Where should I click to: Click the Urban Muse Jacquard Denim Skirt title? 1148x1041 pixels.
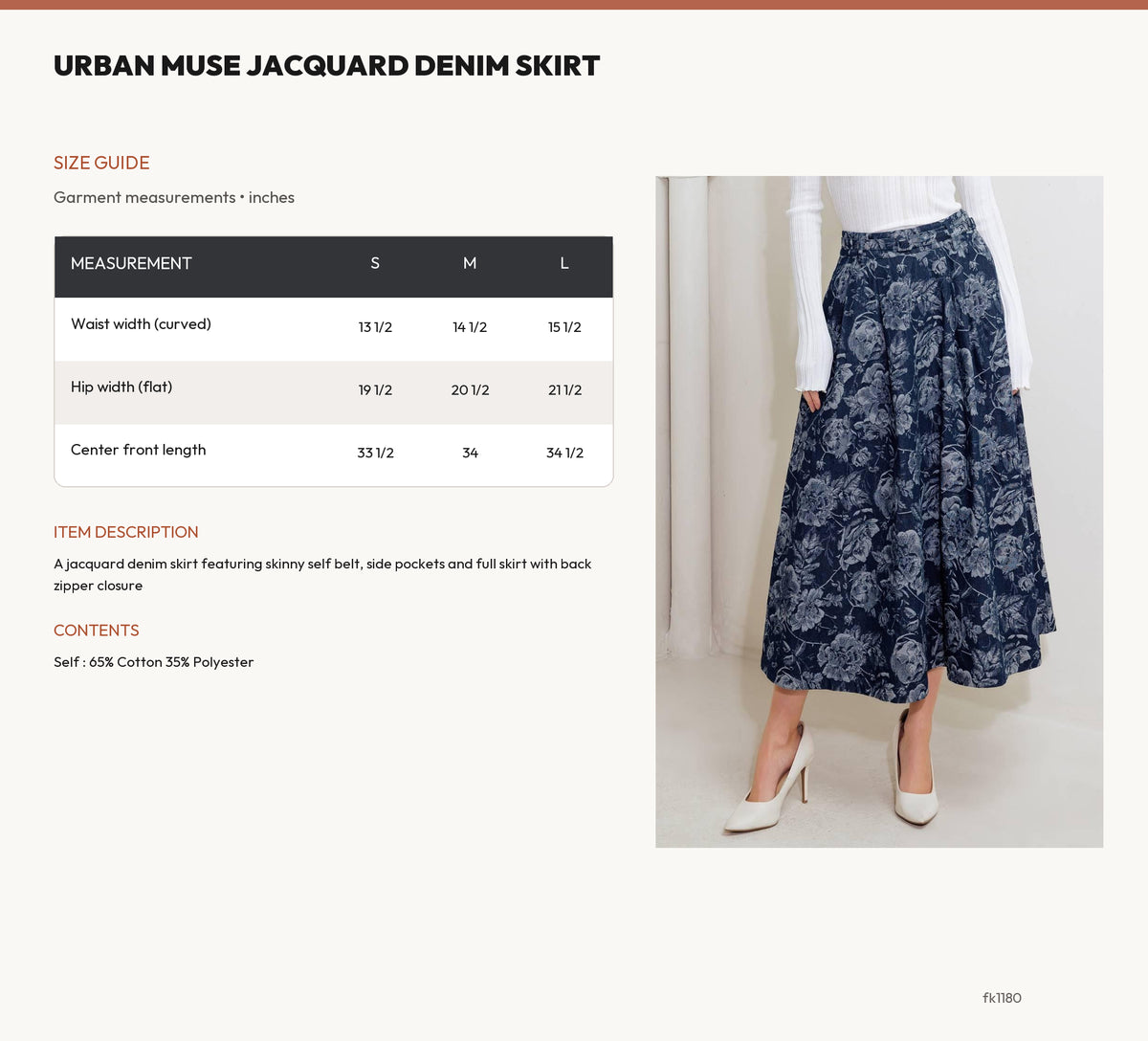[326, 66]
